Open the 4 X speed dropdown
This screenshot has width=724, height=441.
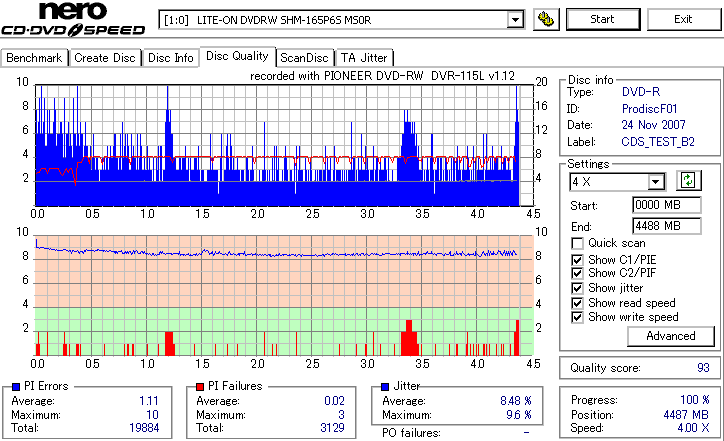(x=655, y=182)
